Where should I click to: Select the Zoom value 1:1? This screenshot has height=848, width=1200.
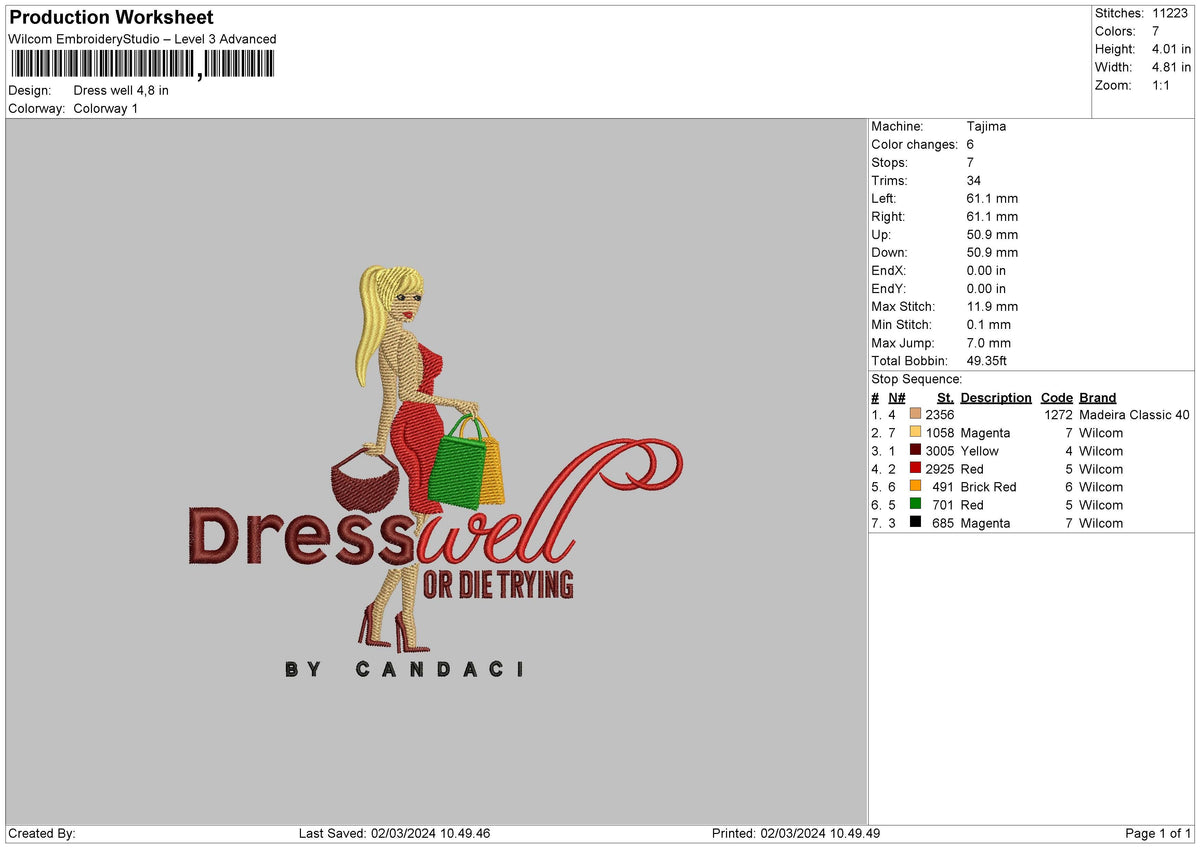tap(1163, 85)
